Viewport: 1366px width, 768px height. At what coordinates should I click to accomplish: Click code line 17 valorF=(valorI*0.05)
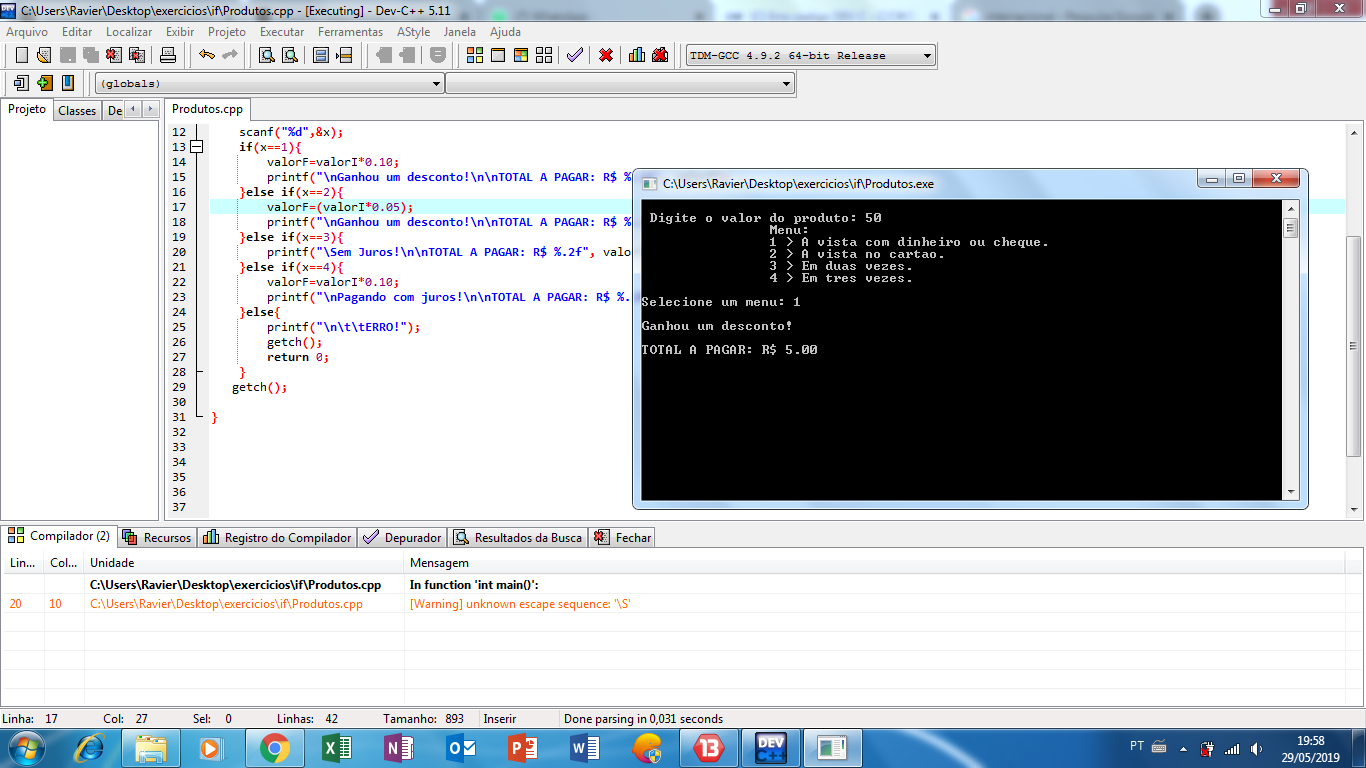[339, 207]
